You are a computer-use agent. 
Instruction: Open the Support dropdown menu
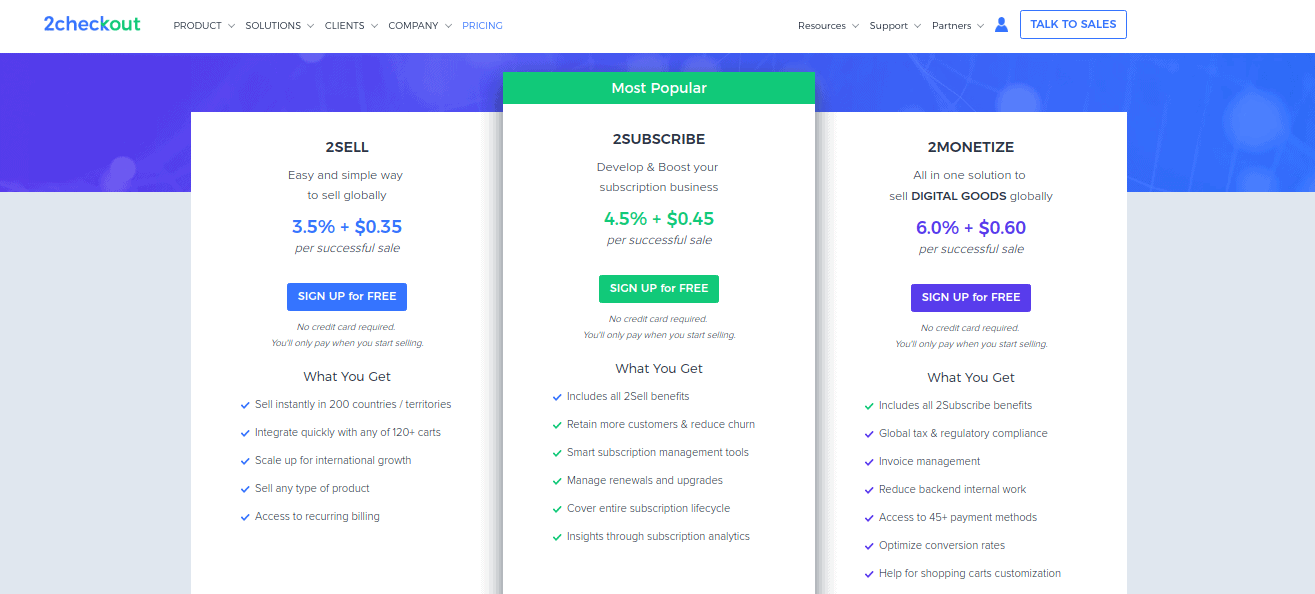tap(895, 26)
